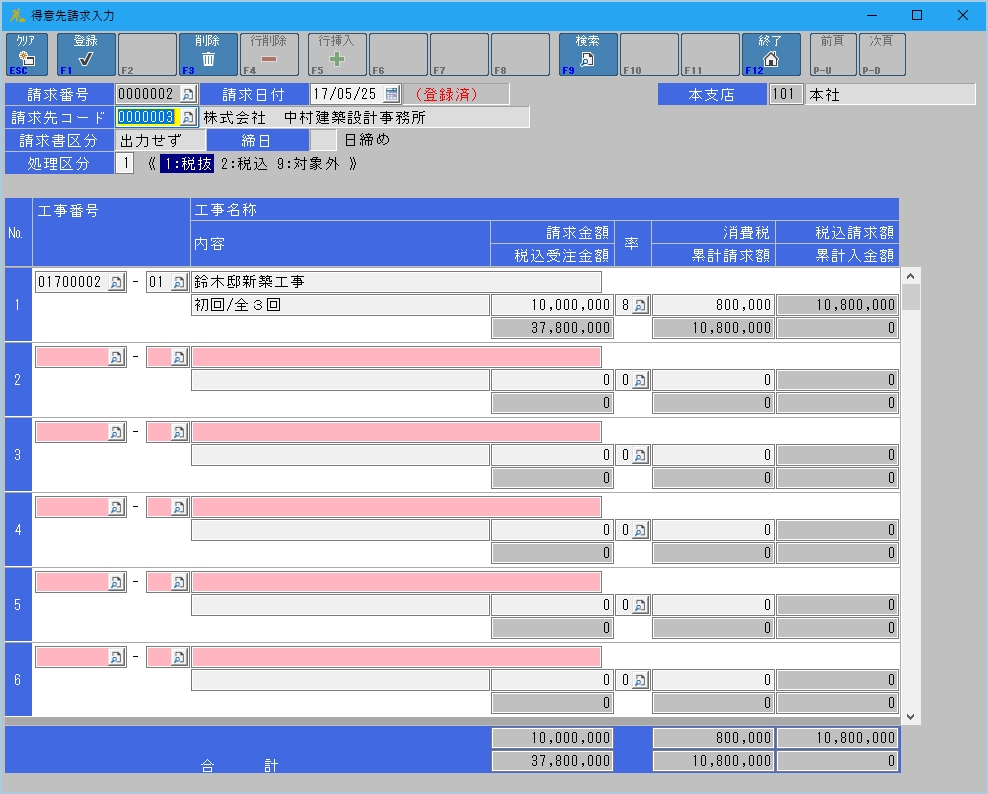The width and height of the screenshot is (988, 794).
Task: Open tax rate selector in row 2
Action: (x=640, y=380)
